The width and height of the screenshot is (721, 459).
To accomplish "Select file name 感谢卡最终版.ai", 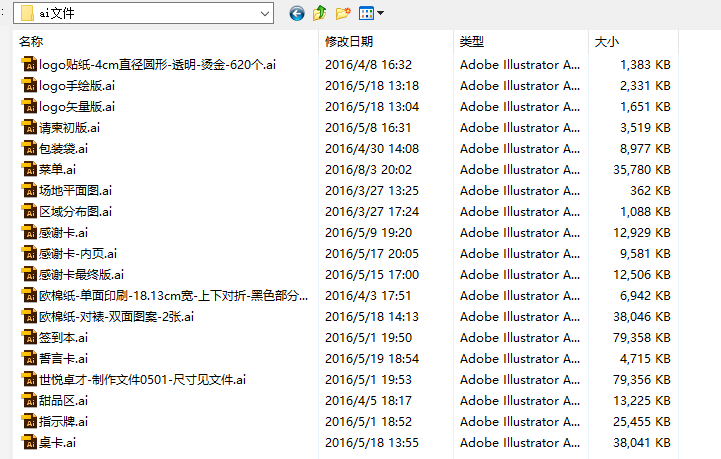I will pyautogui.click(x=81, y=275).
